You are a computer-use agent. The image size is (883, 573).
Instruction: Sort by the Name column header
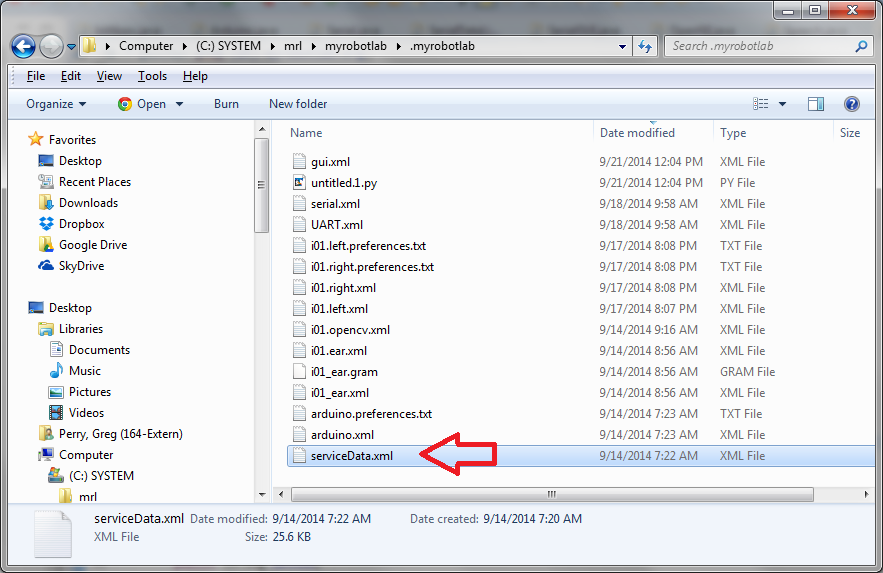click(x=306, y=133)
